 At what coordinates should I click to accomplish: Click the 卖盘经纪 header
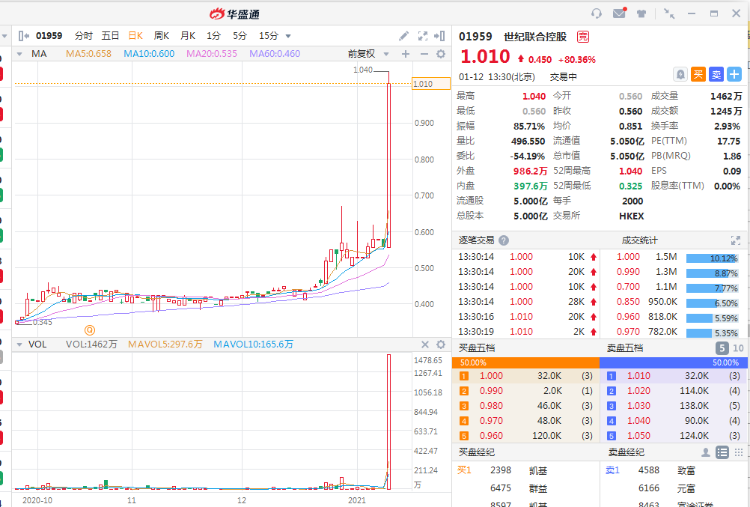(x=626, y=452)
